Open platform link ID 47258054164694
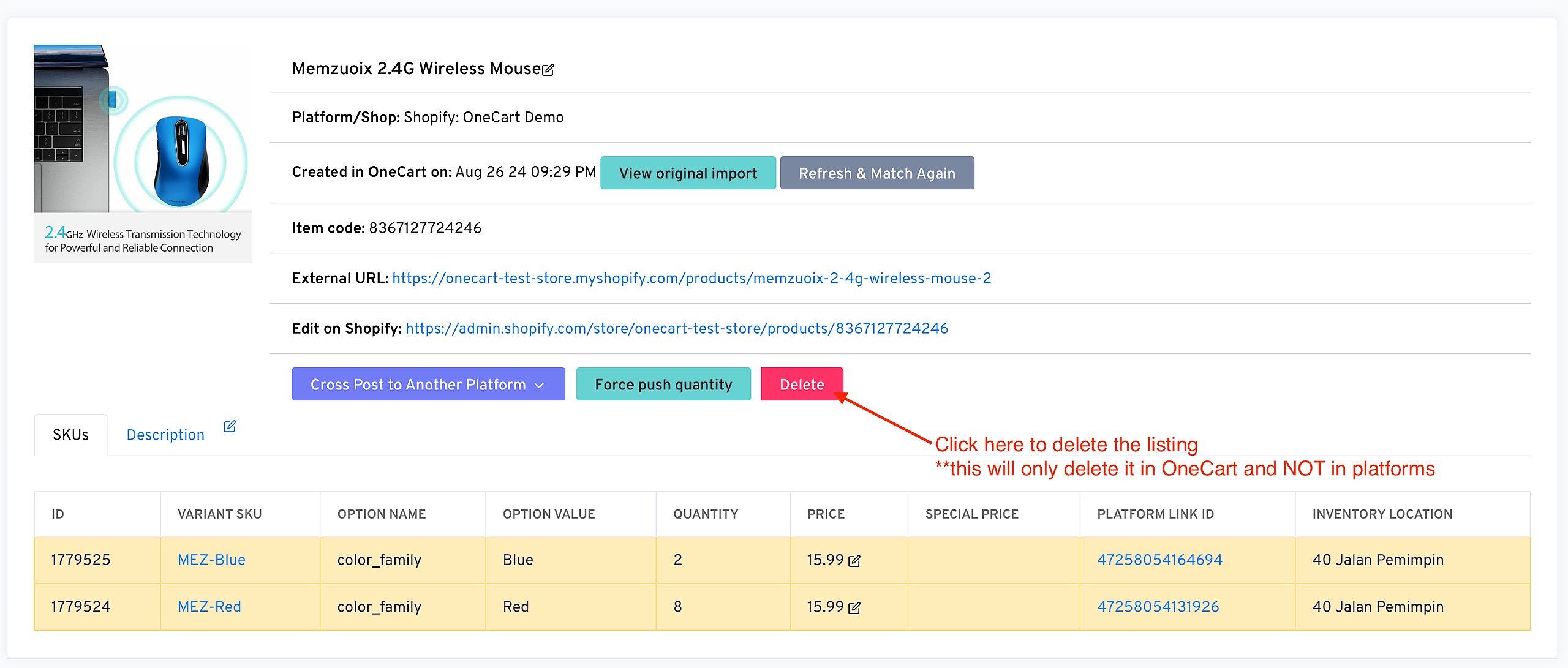This screenshot has height=668, width=1568. tap(1159, 560)
